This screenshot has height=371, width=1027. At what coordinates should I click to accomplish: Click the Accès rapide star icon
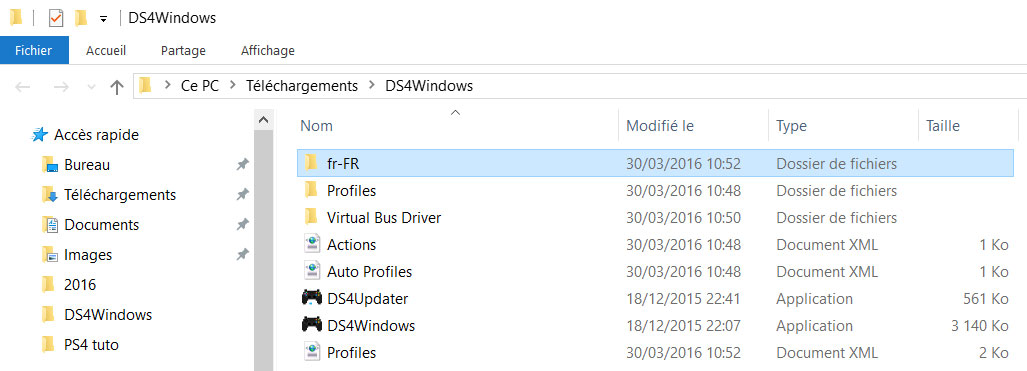40,135
